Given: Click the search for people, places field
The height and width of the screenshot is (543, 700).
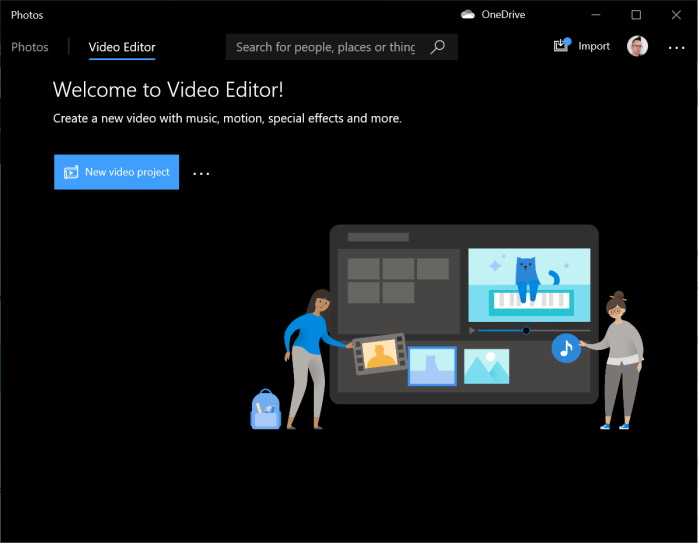Looking at the screenshot, I should pos(325,47).
